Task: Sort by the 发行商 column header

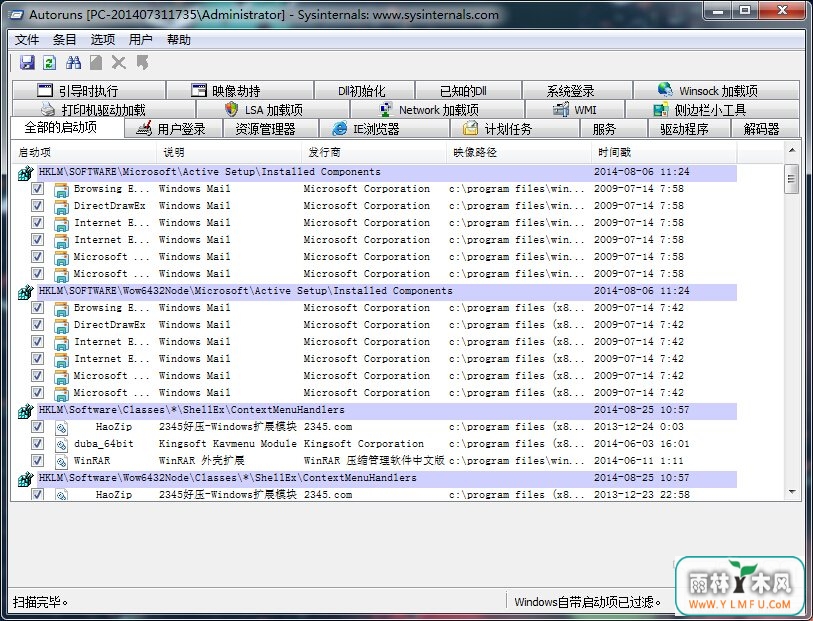Action: coord(374,152)
